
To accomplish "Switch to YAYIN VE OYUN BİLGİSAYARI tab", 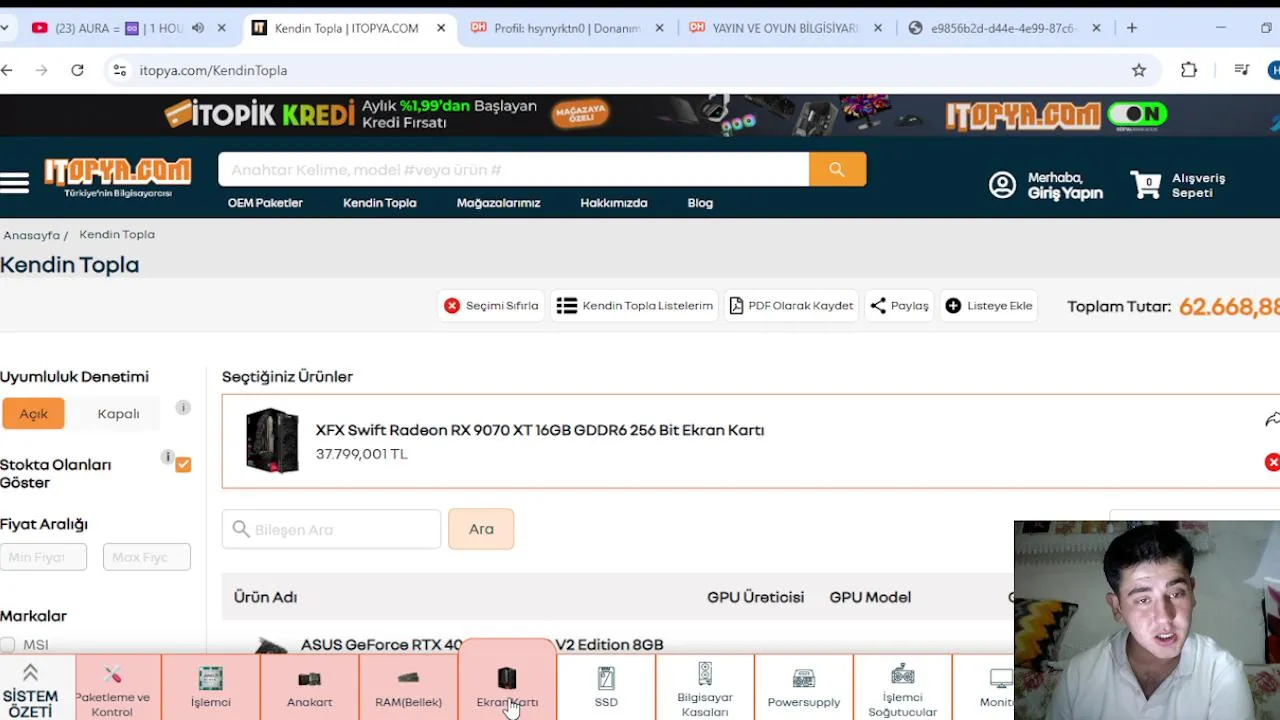I will (x=785, y=28).
